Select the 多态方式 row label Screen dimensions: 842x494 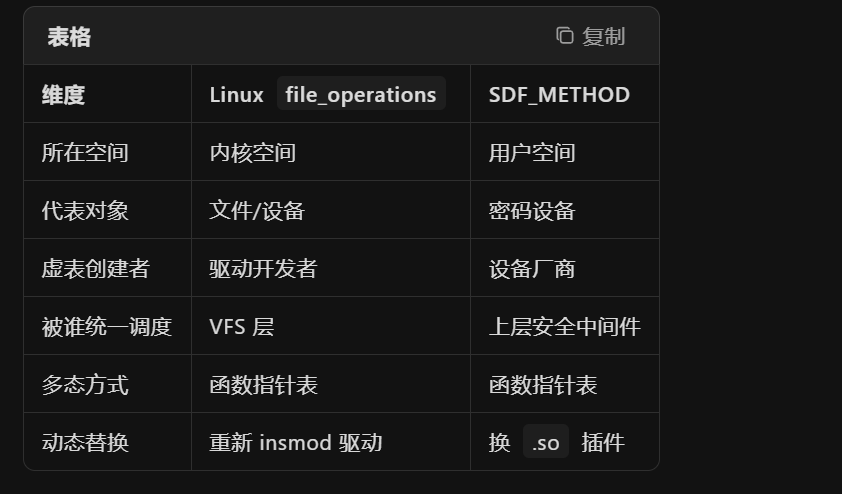(x=85, y=384)
